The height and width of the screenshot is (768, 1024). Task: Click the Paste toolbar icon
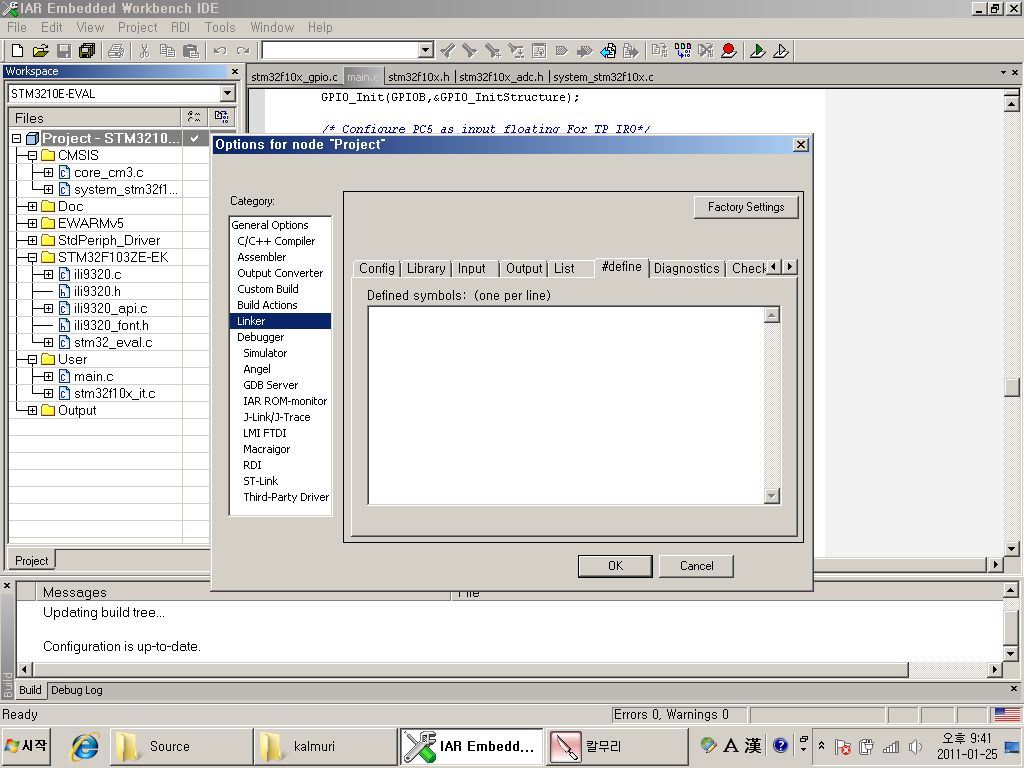191,51
